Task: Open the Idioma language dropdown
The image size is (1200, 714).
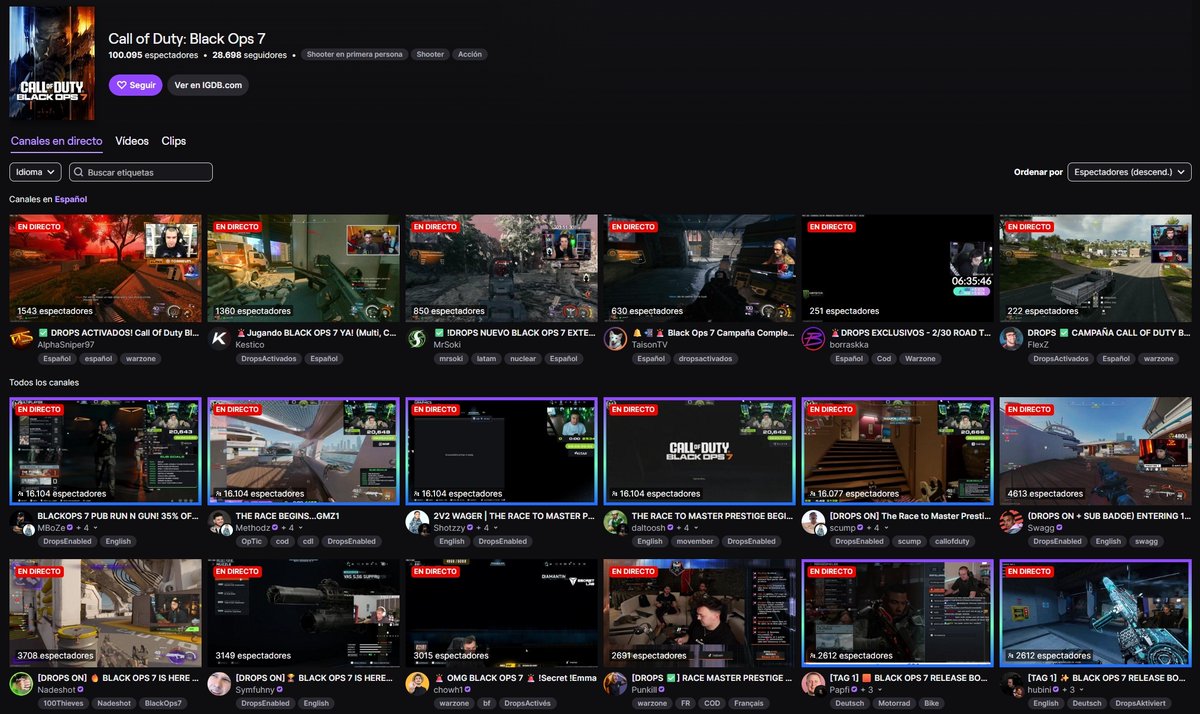Action: click(35, 172)
